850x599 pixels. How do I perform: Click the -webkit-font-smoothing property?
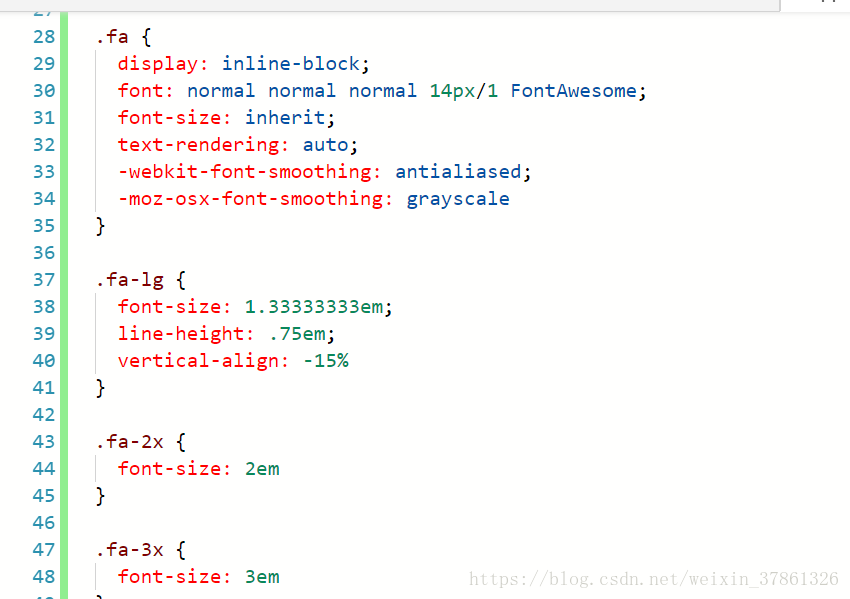(244, 172)
